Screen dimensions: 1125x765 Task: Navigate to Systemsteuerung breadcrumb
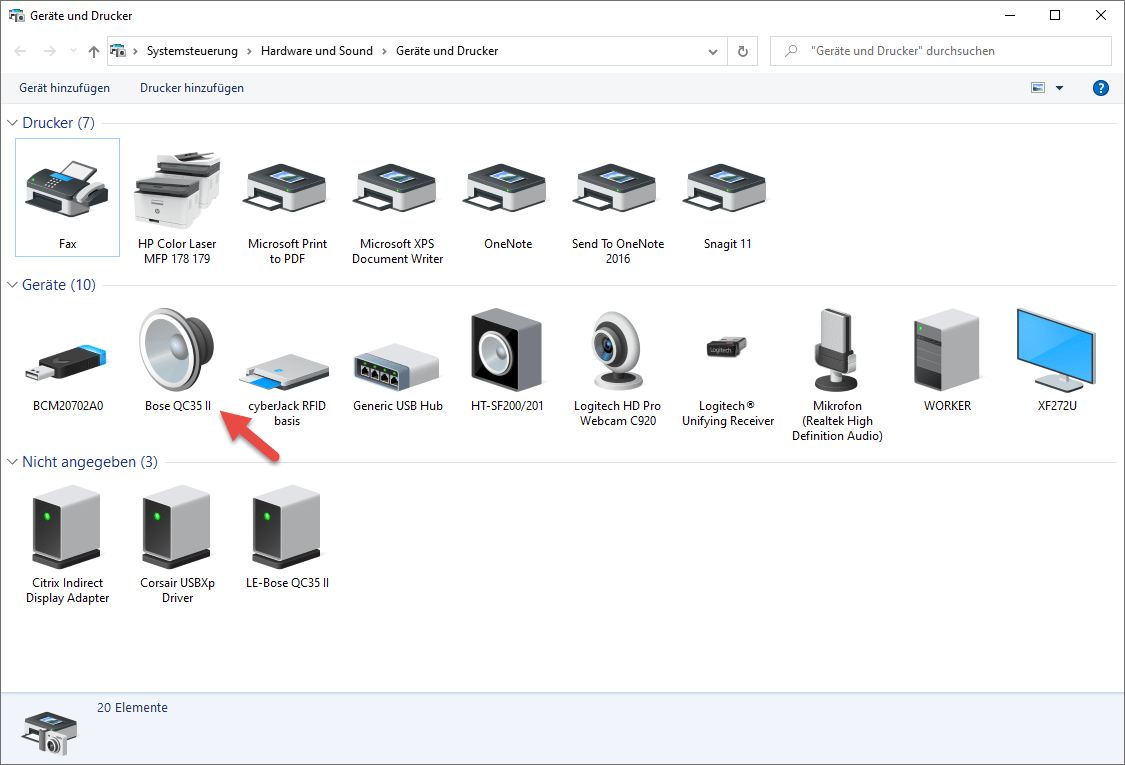(192, 51)
